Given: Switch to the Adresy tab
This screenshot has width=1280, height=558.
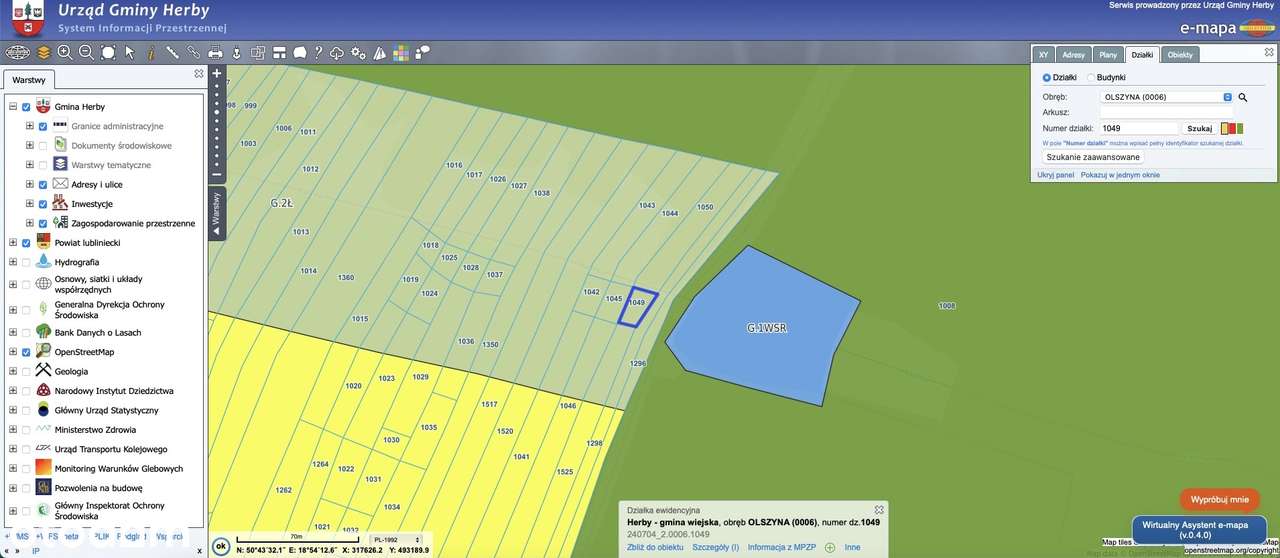Looking at the screenshot, I should [x=1074, y=54].
